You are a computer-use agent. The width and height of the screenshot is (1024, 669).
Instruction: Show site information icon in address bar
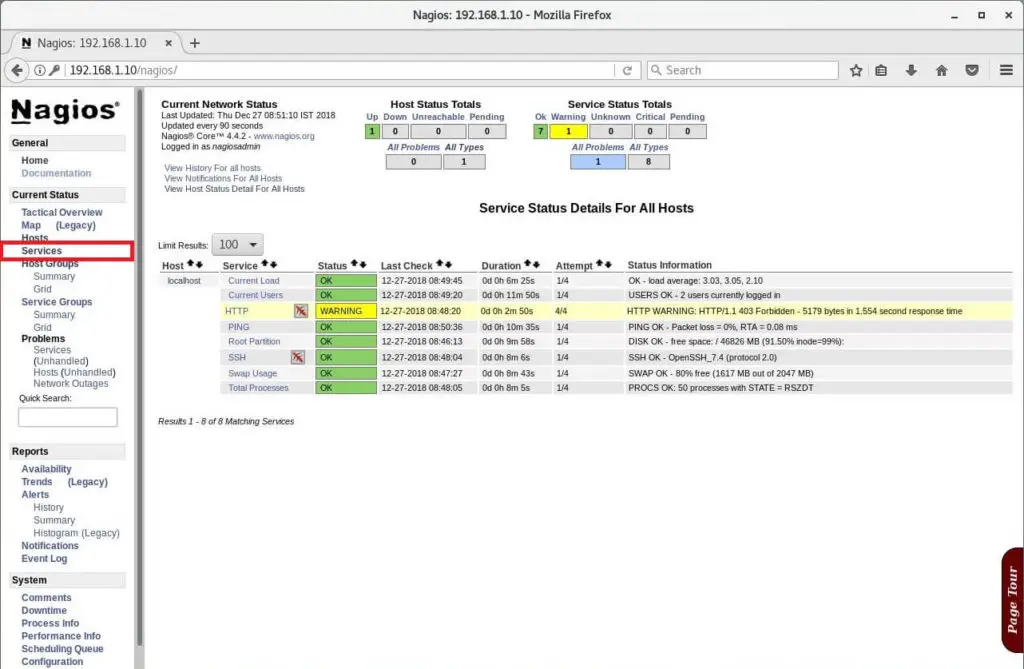pyautogui.click(x=40, y=70)
